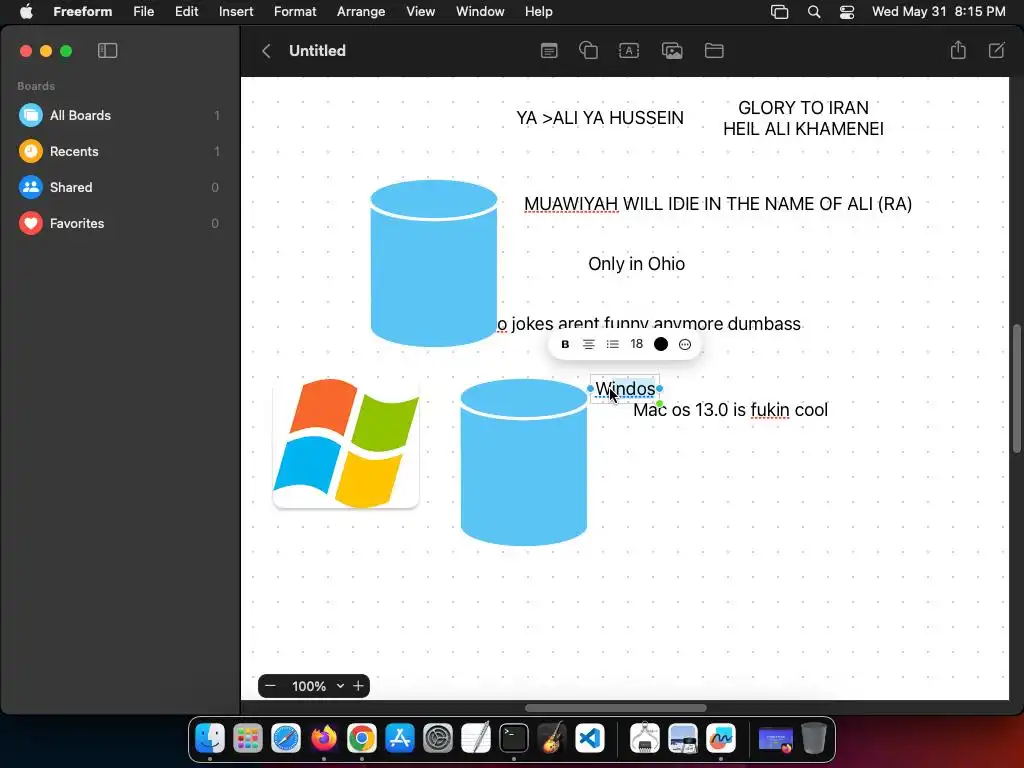Click the date and time in menu bar
1024x768 pixels.
[938, 12]
